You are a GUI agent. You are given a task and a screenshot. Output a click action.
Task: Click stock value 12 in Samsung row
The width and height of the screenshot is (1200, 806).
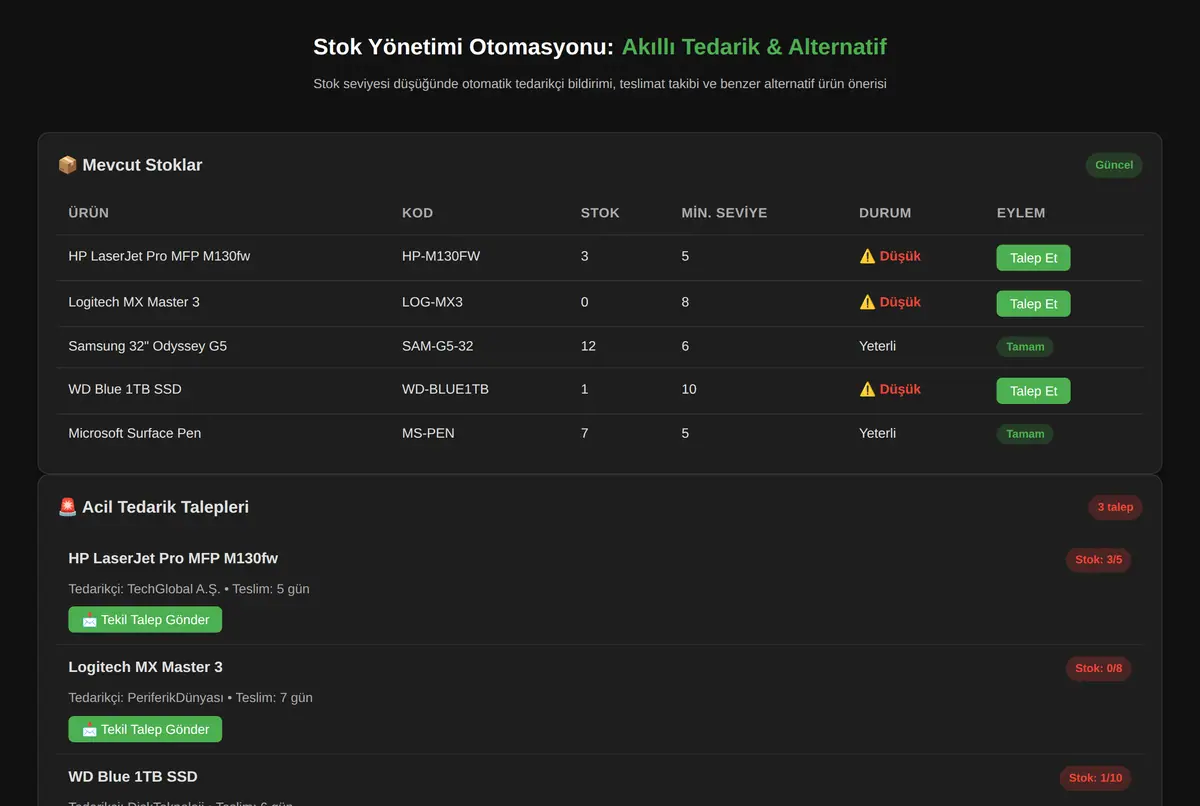click(588, 346)
